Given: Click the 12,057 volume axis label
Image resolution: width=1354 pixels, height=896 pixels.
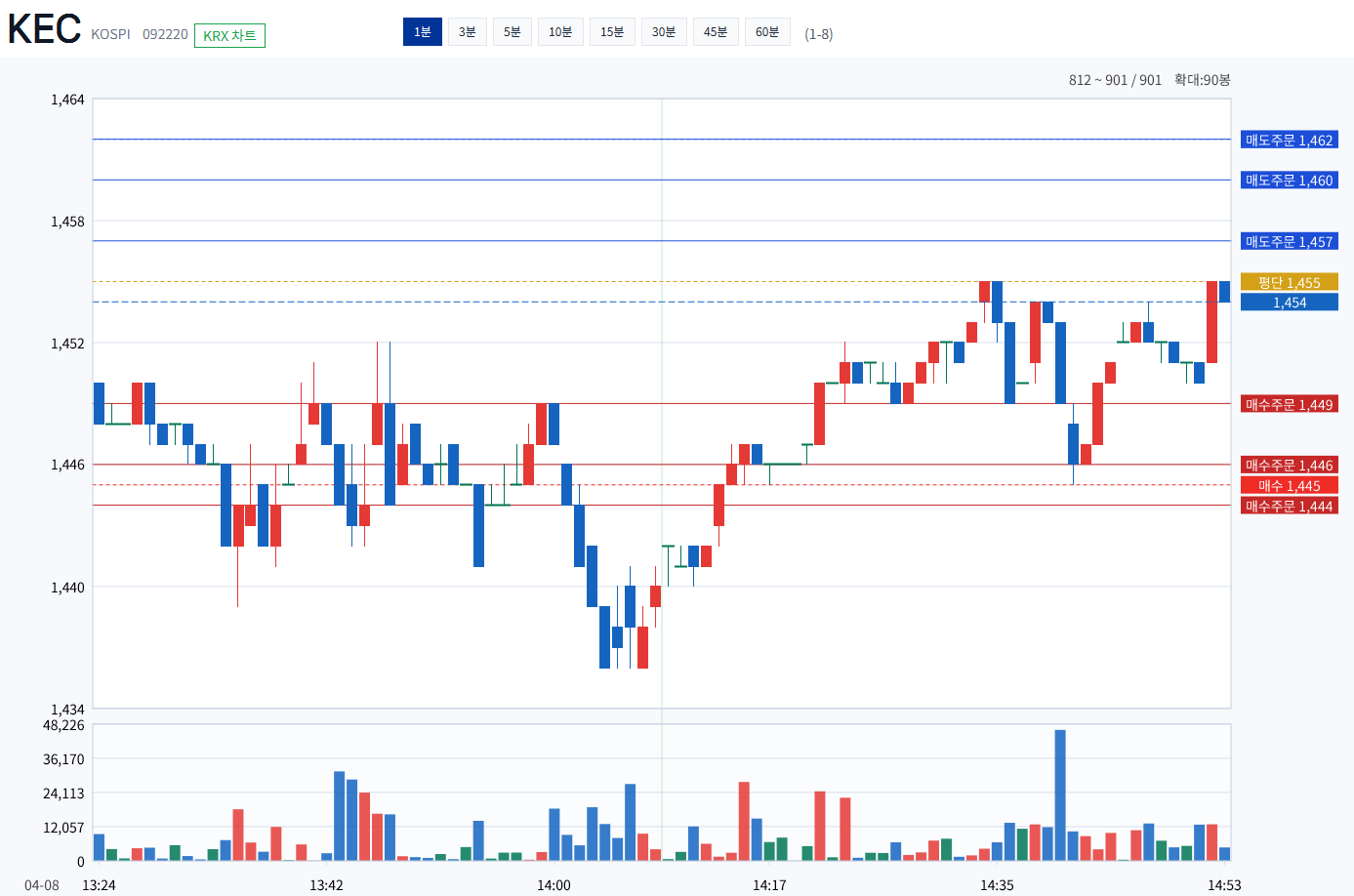Looking at the screenshot, I should [63, 828].
